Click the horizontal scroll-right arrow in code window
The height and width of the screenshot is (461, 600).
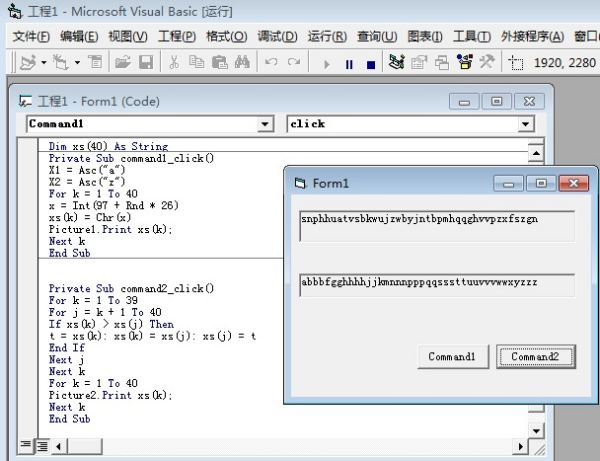tap(520, 446)
